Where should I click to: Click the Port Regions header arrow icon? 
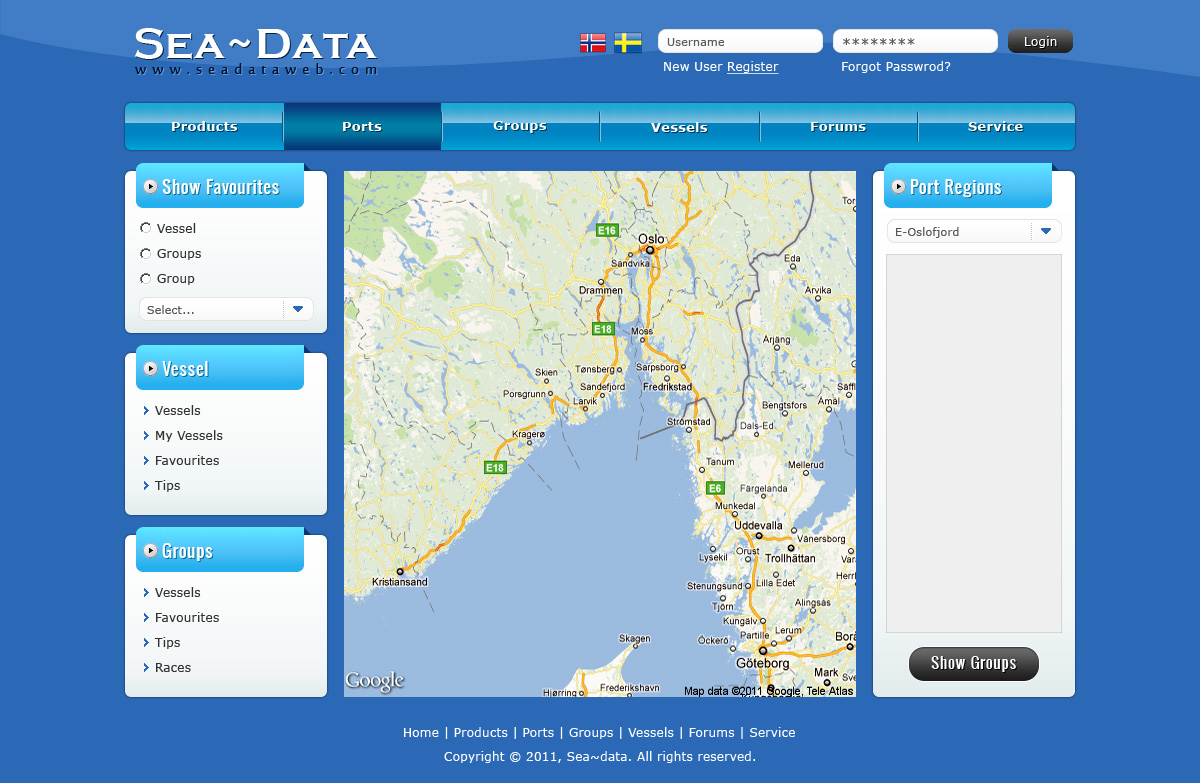[898, 186]
